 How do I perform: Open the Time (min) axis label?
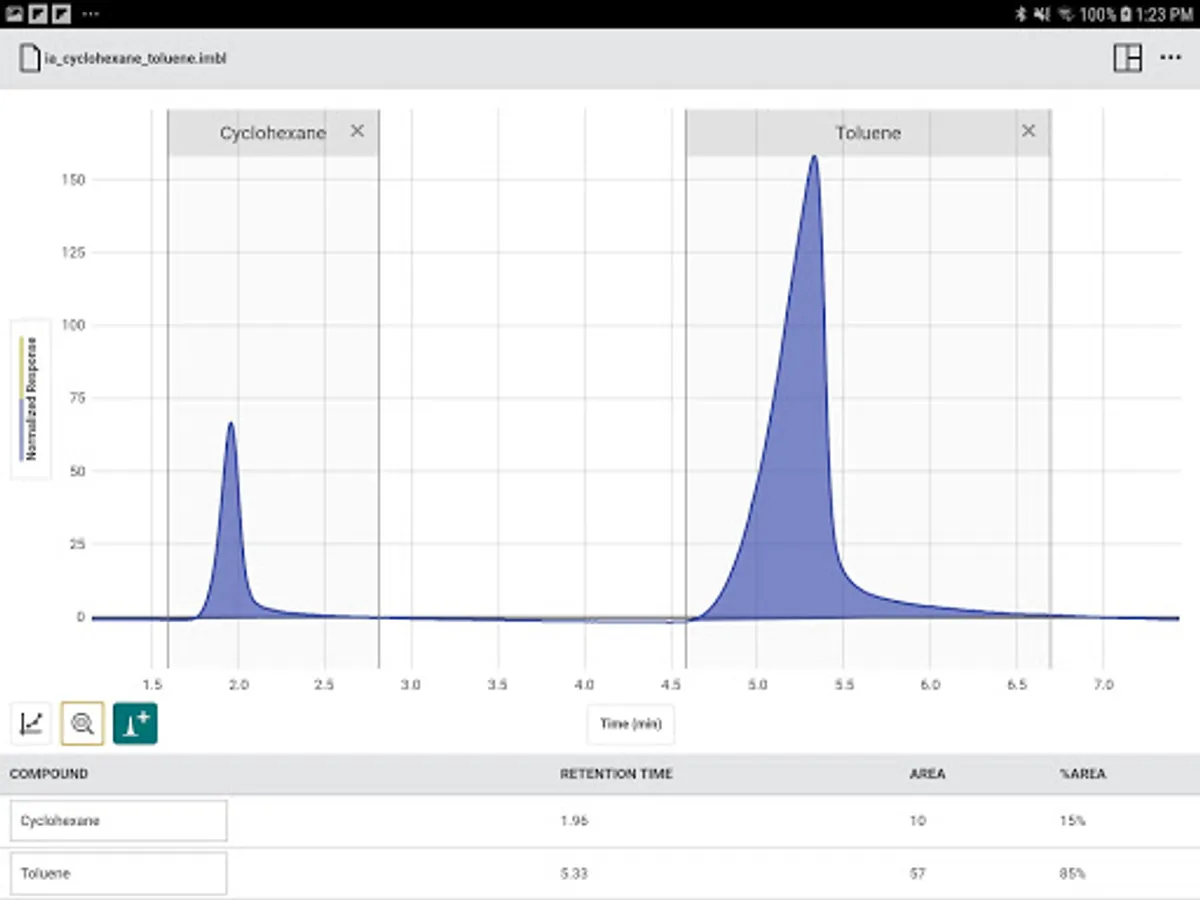631,724
